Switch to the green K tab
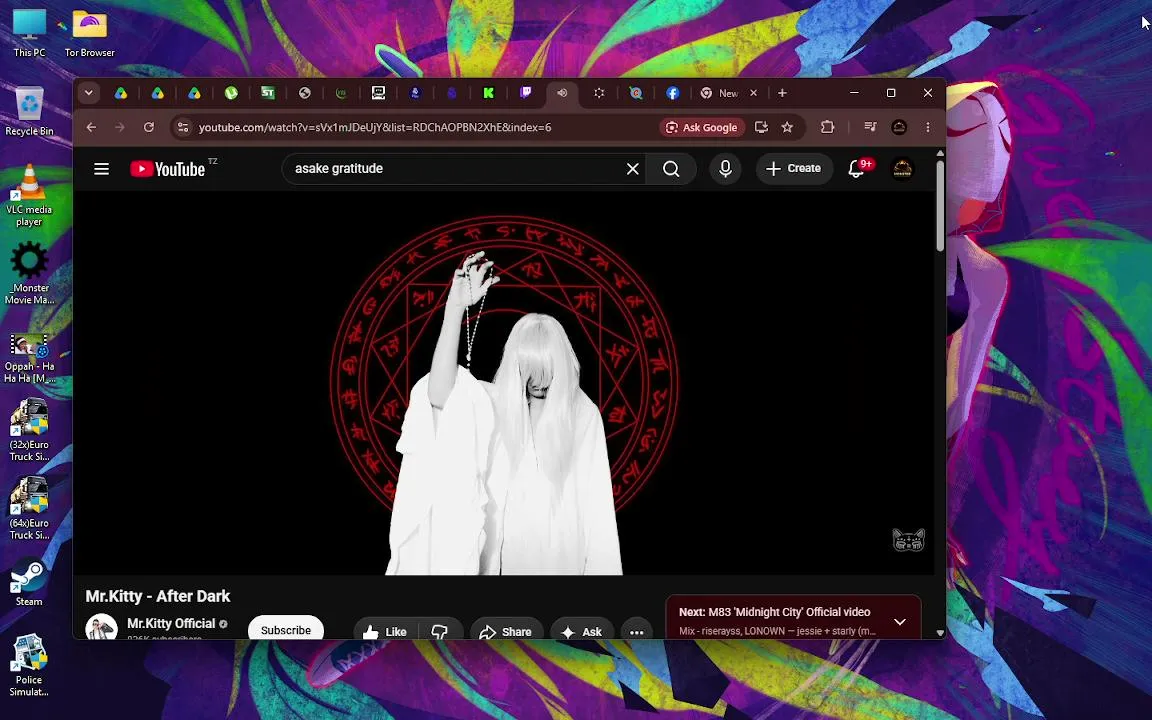The image size is (1152, 720). click(x=489, y=93)
